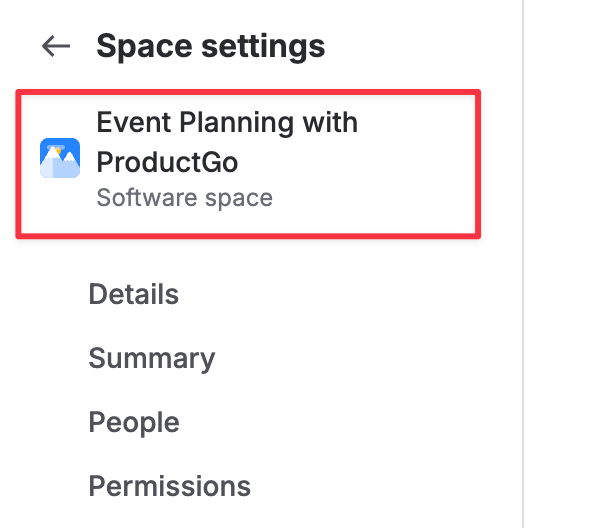The width and height of the screenshot is (602, 528).
Task: Click the word ProductGo in the space title
Action: [x=167, y=161]
